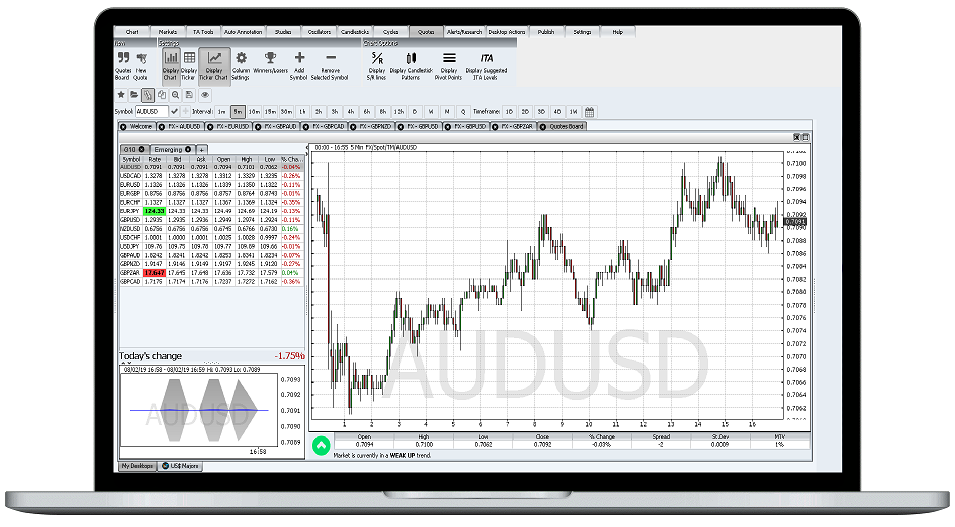The height and width of the screenshot is (527, 955).
Task: Set timeframe to 1W
Action: (573, 111)
